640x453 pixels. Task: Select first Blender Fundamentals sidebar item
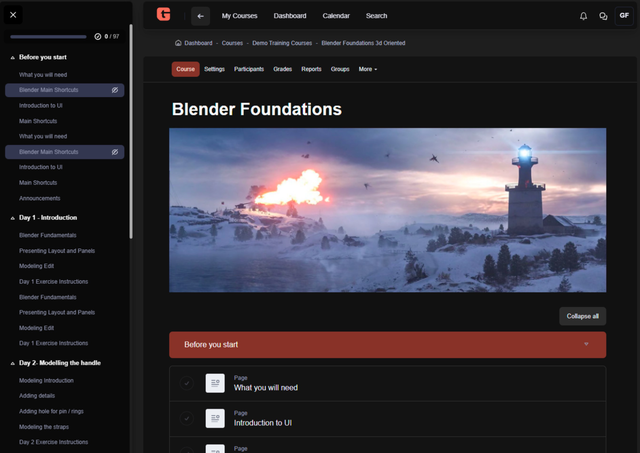pyautogui.click(x=48, y=235)
